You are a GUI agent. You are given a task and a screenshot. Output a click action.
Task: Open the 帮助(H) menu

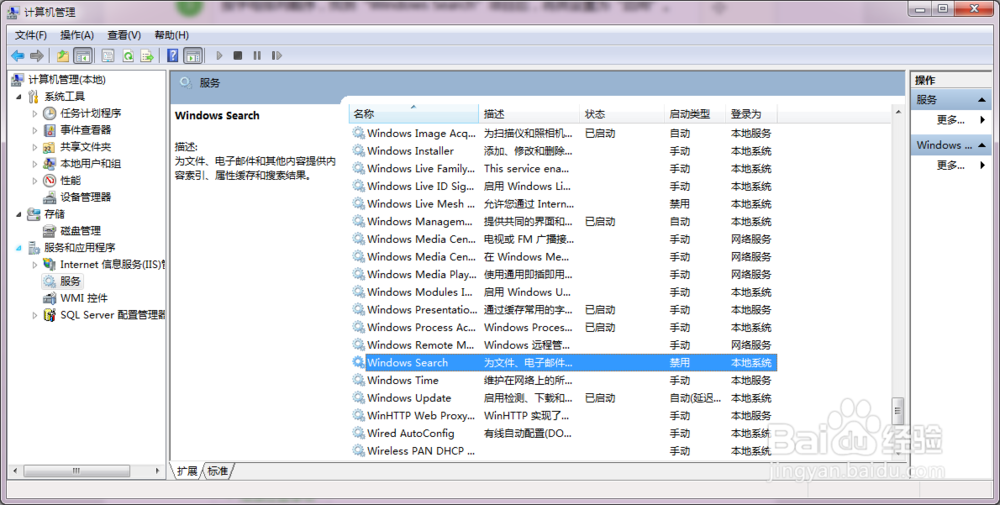tap(172, 35)
